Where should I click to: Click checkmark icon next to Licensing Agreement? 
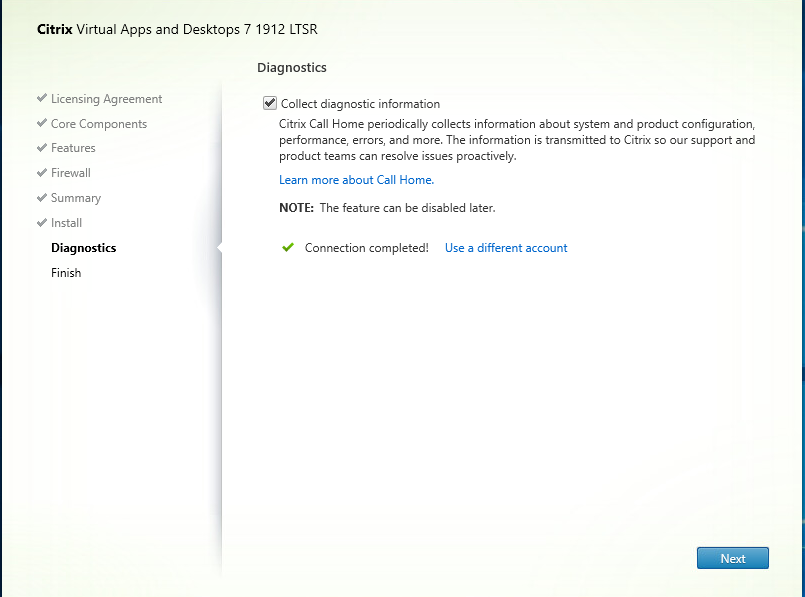pos(42,98)
